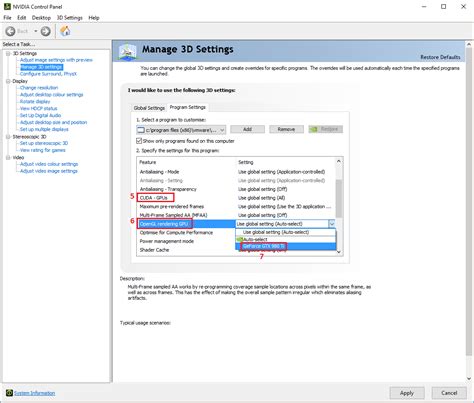
Task: Open Adjust image settings with preview
Action: point(56,60)
